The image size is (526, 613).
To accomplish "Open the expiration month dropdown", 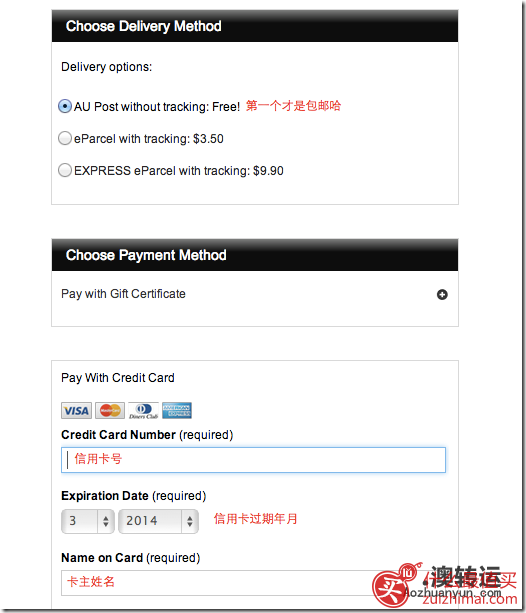I will pyautogui.click(x=88, y=521).
